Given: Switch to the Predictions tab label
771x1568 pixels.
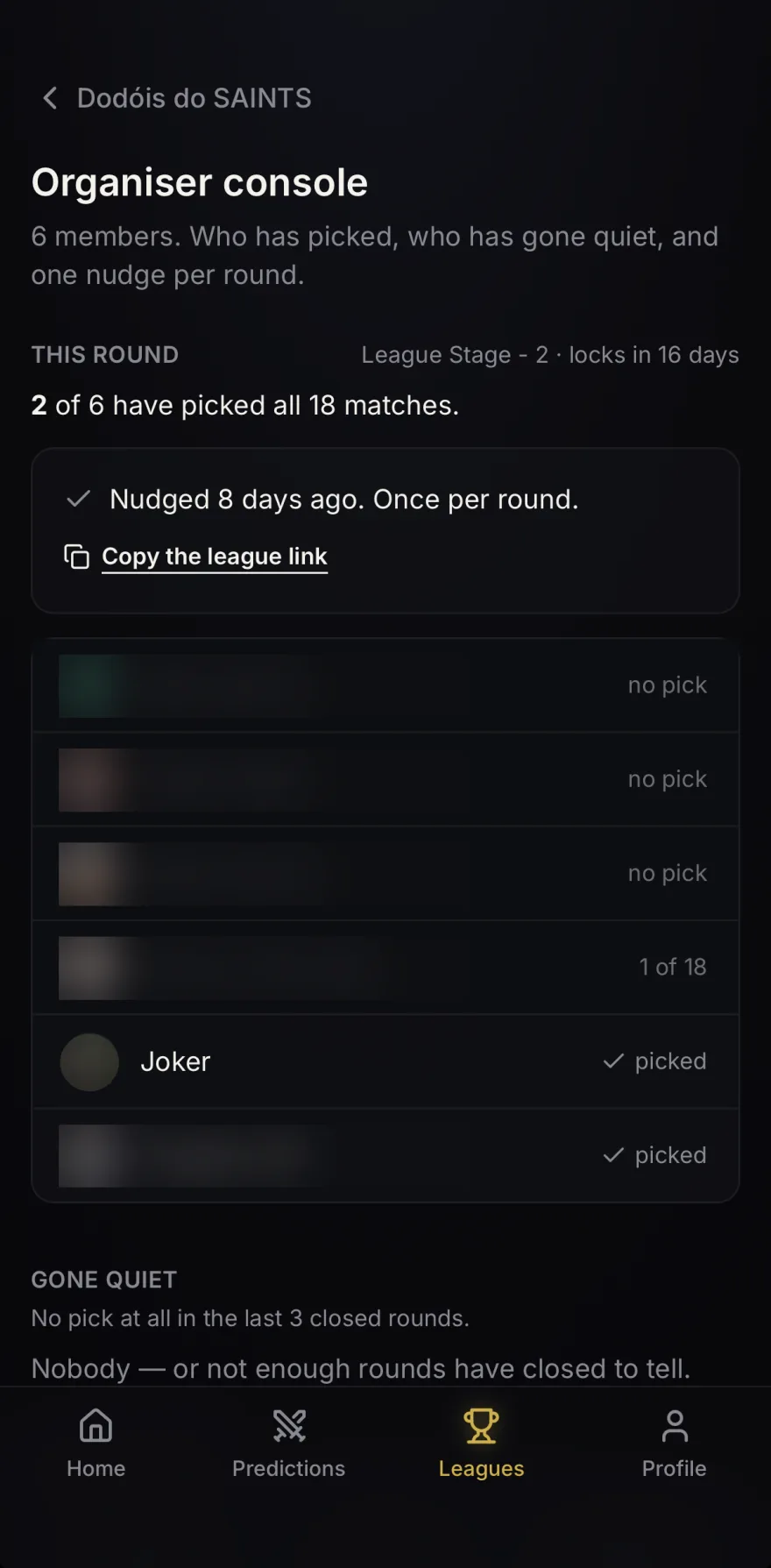Looking at the screenshot, I should tap(289, 1468).
